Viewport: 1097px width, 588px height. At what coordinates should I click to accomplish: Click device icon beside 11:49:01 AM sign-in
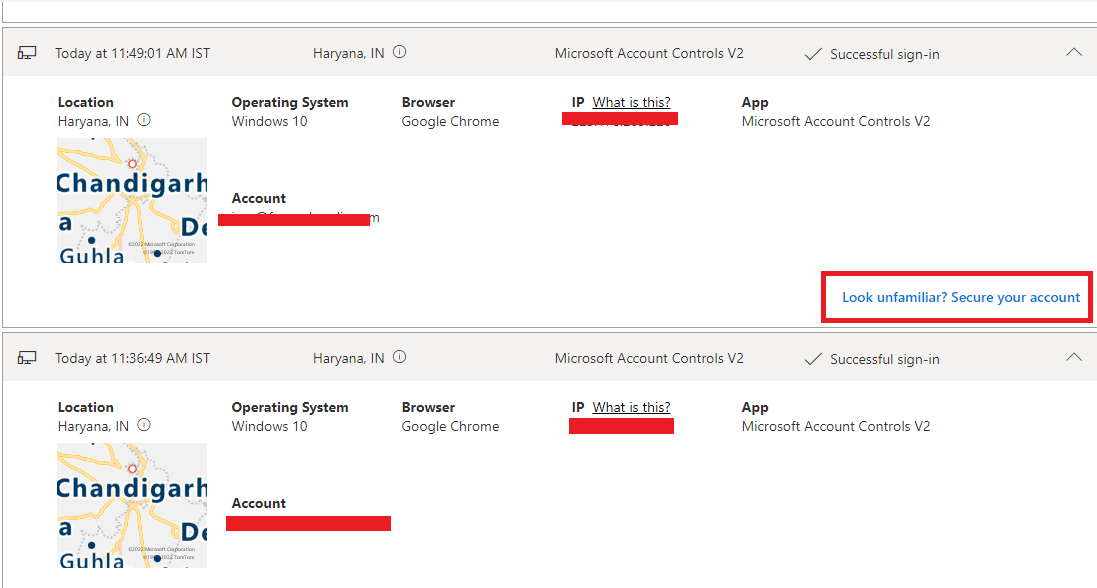[27, 53]
